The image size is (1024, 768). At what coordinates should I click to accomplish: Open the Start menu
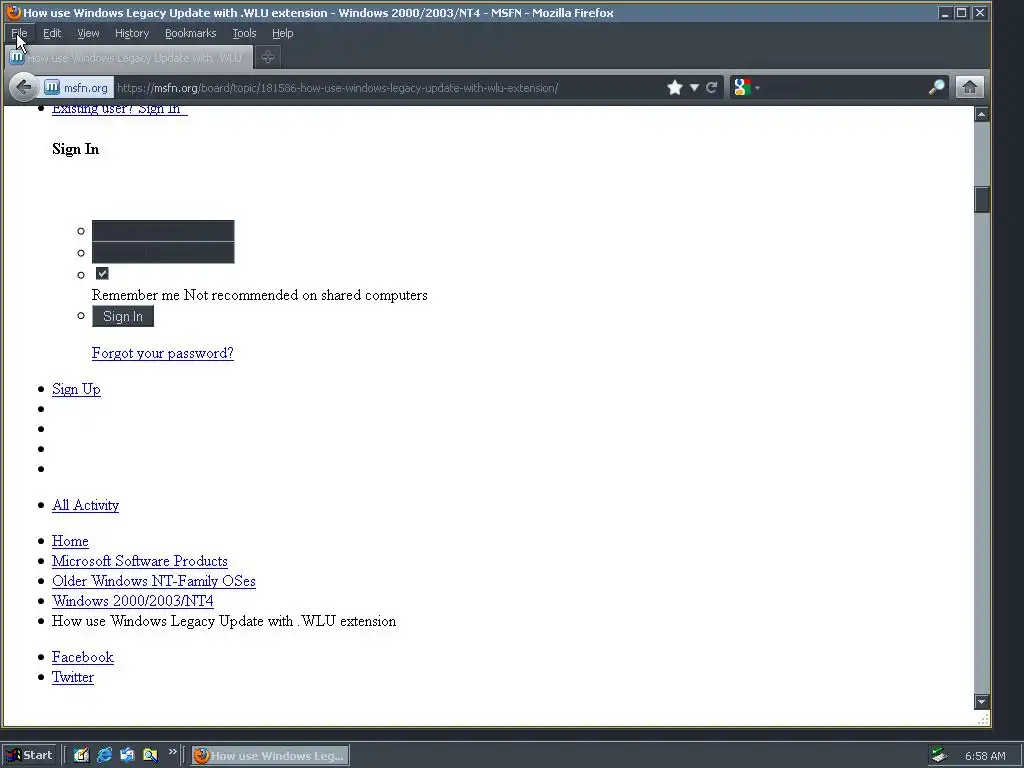(x=29, y=755)
